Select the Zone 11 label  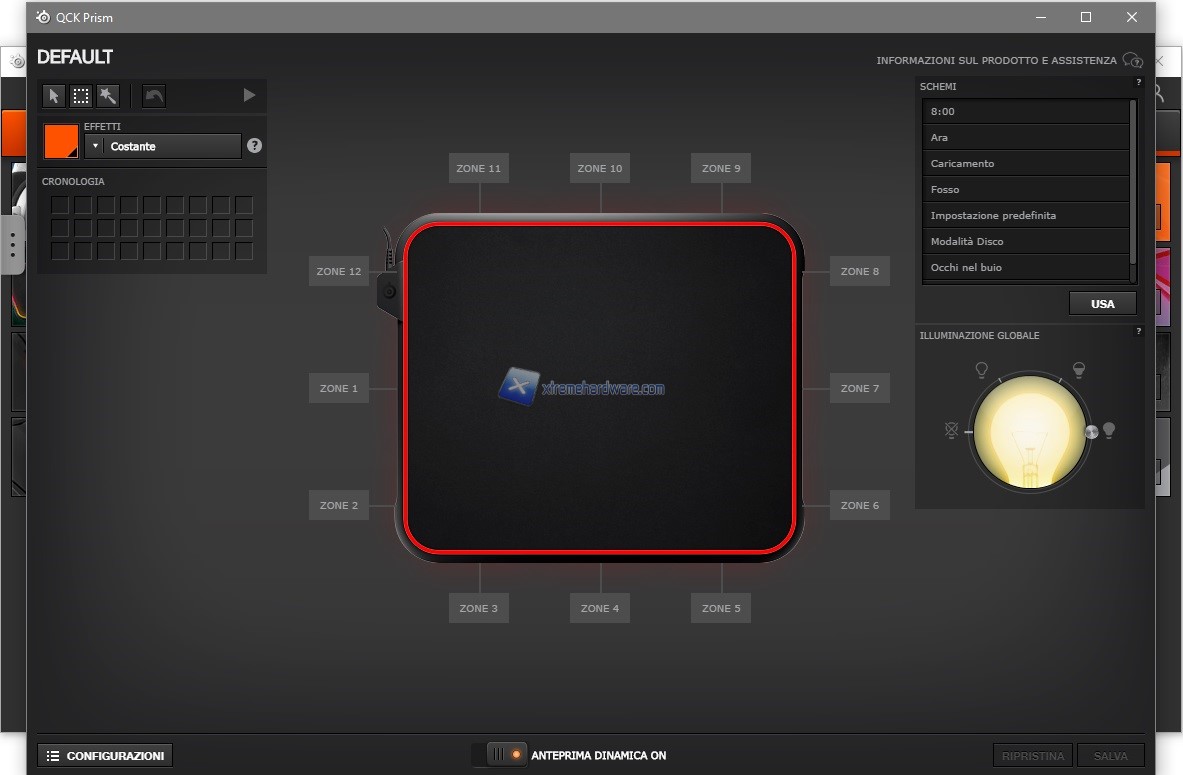coord(479,169)
